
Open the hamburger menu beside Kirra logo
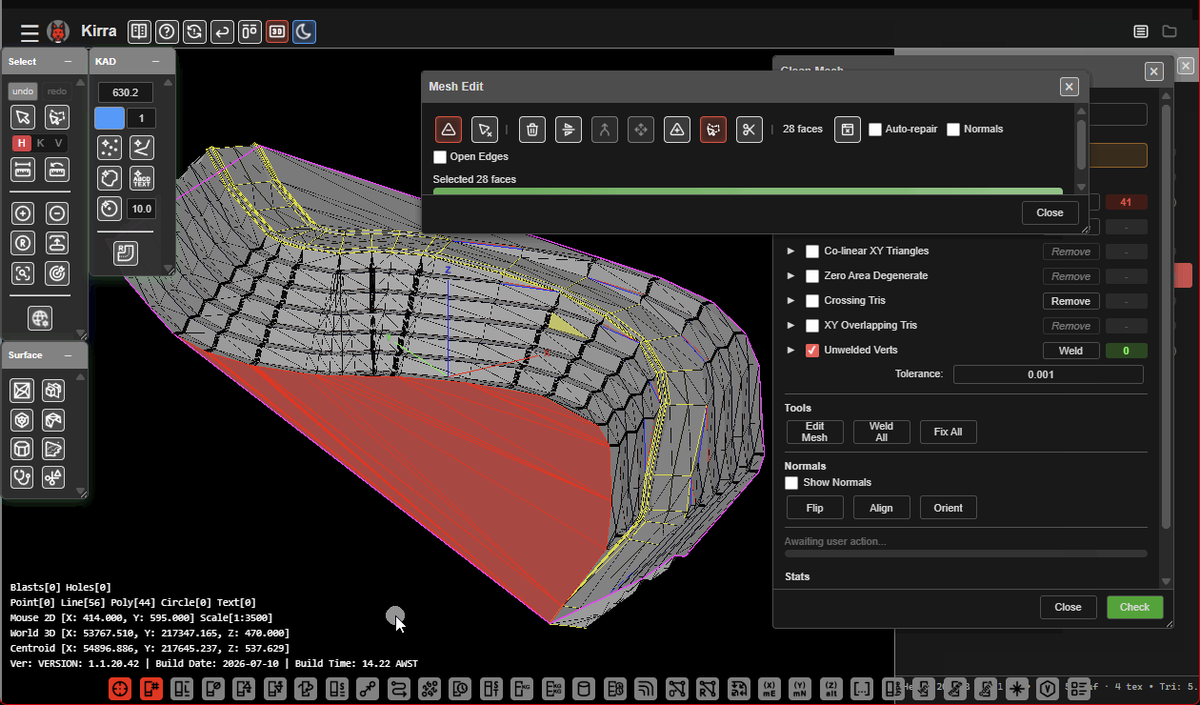point(30,32)
